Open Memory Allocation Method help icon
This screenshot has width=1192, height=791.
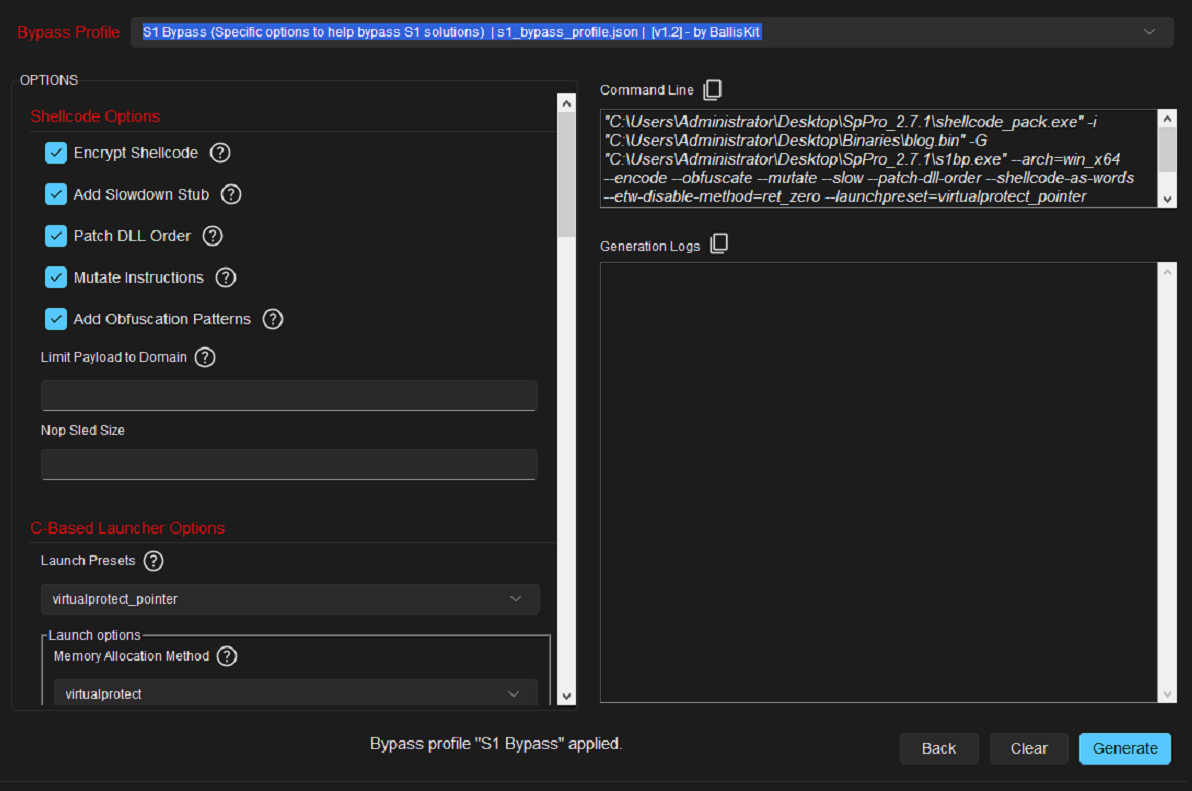[227, 656]
